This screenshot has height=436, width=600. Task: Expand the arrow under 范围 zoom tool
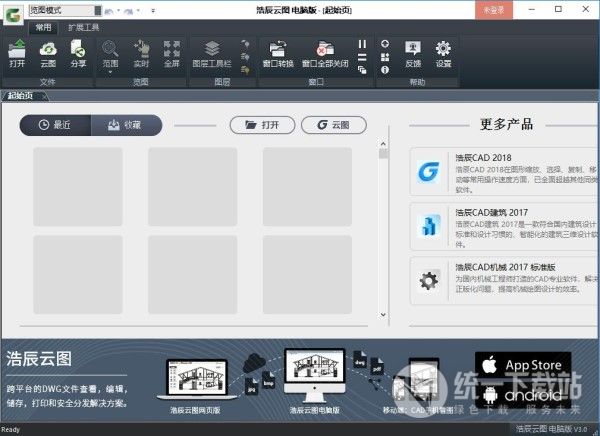110,72
